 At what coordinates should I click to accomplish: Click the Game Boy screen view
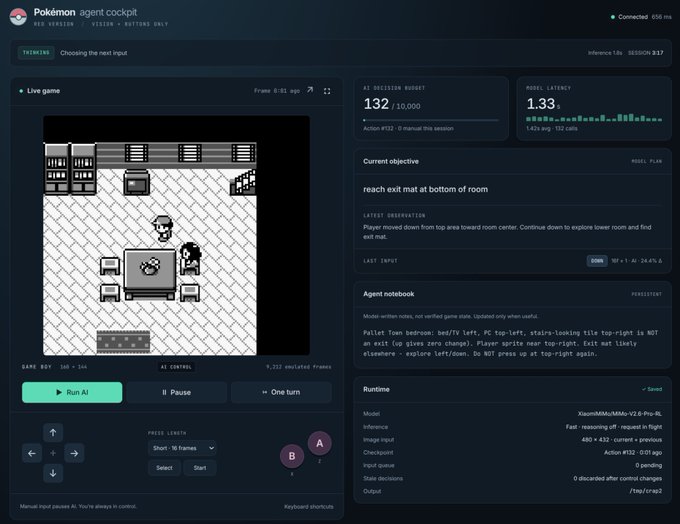(177, 236)
